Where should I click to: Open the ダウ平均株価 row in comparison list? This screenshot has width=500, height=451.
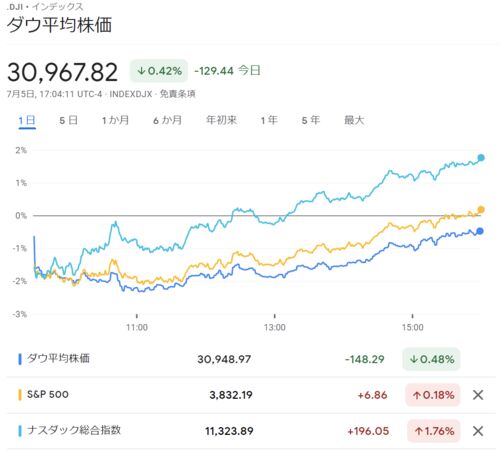click(x=240, y=359)
